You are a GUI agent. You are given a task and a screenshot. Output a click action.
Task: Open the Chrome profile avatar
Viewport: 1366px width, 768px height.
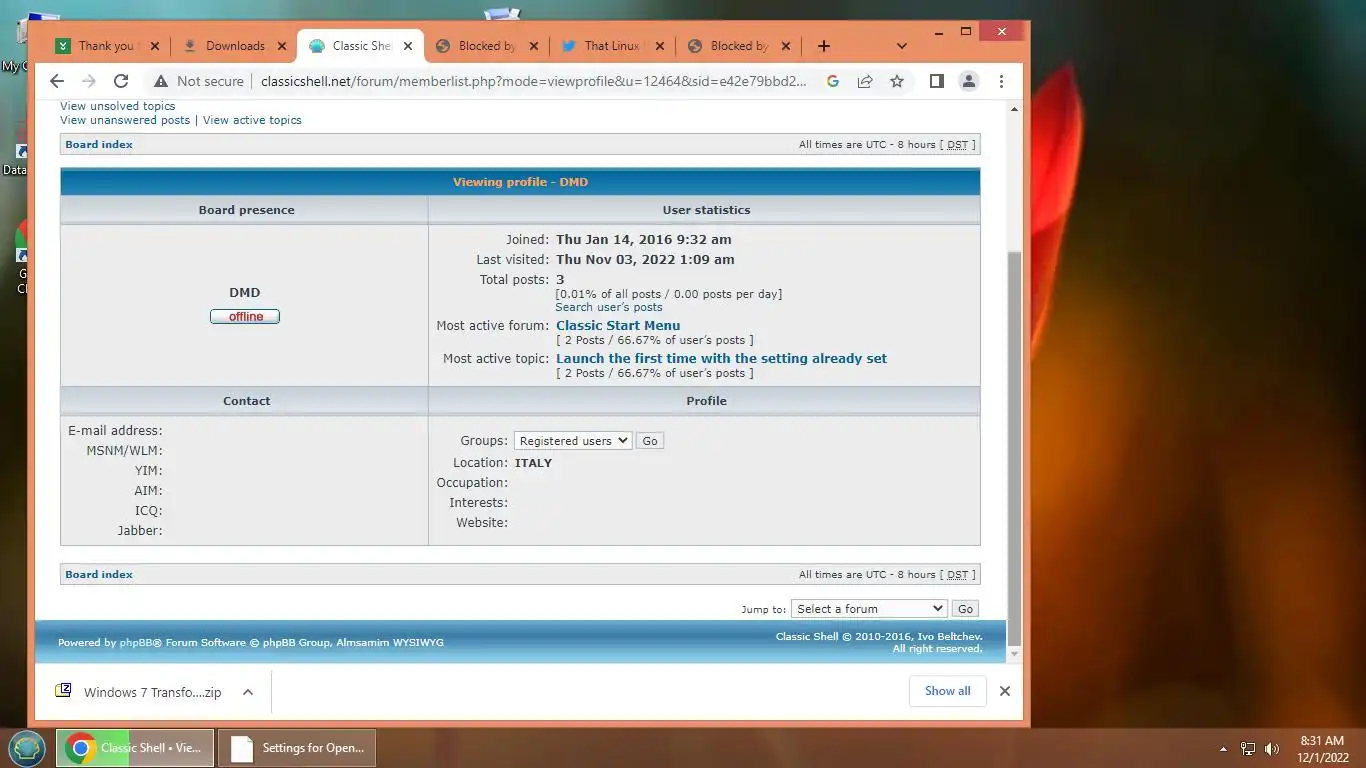tap(969, 82)
